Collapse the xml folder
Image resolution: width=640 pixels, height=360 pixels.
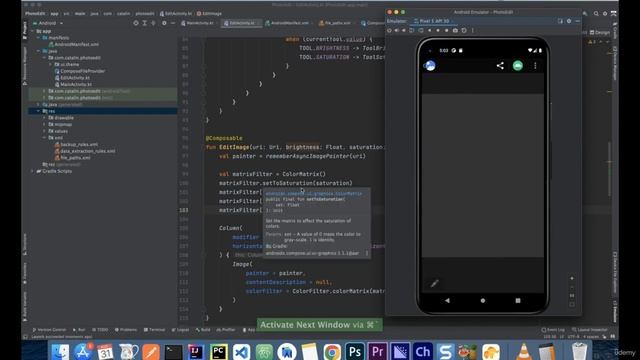[44, 138]
